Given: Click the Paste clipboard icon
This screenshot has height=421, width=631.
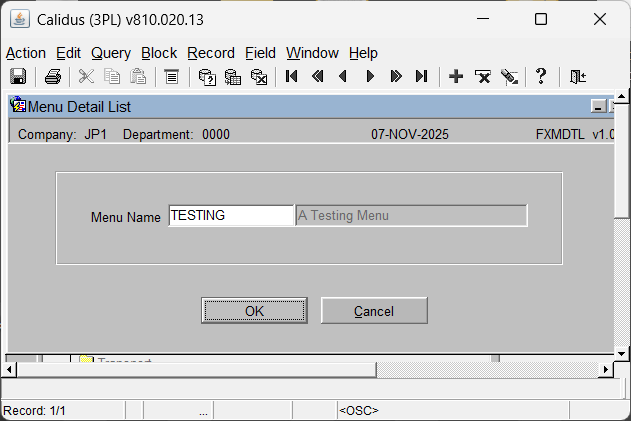Looking at the screenshot, I should [x=138, y=76].
